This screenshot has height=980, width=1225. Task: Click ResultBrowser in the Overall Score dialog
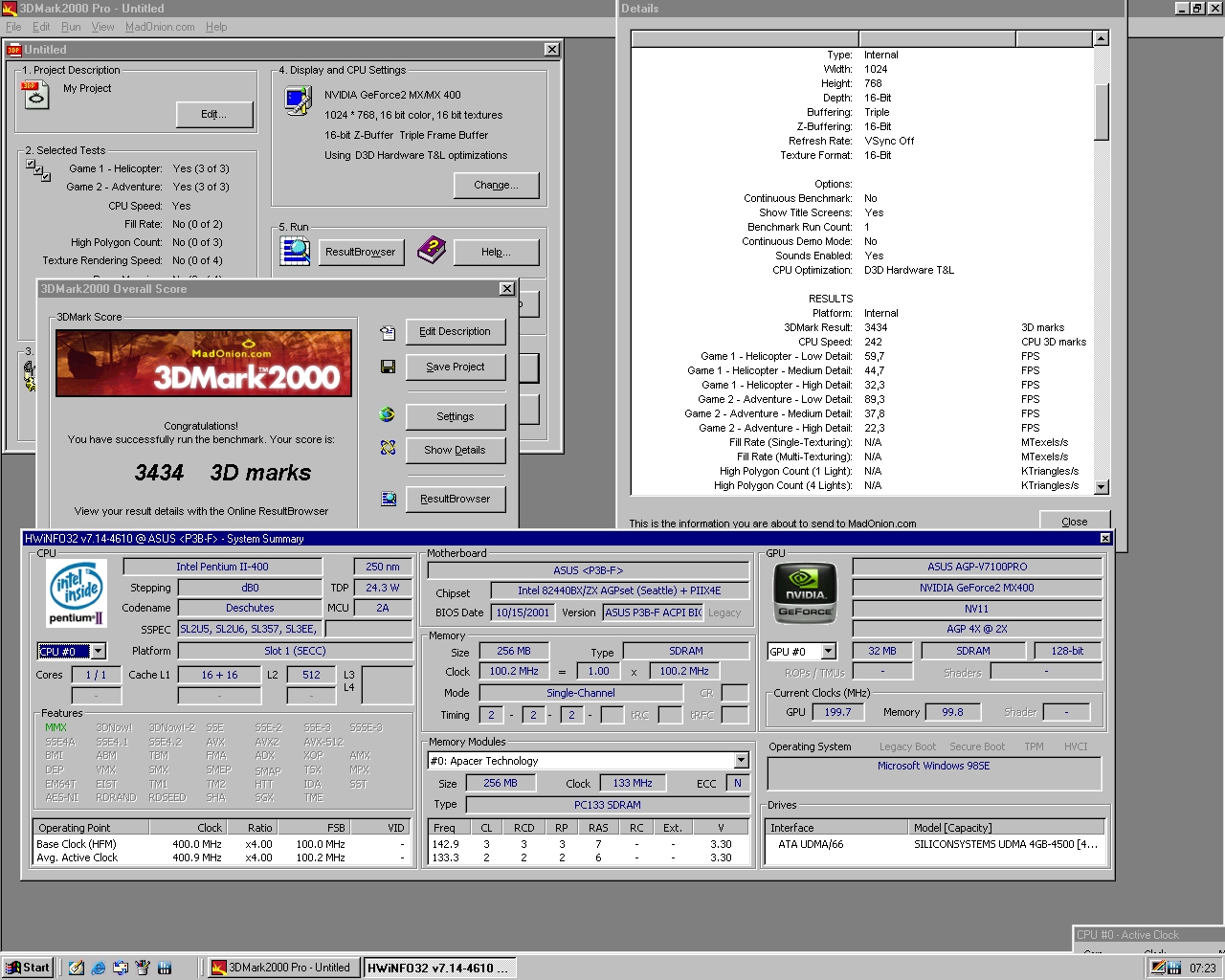456,500
